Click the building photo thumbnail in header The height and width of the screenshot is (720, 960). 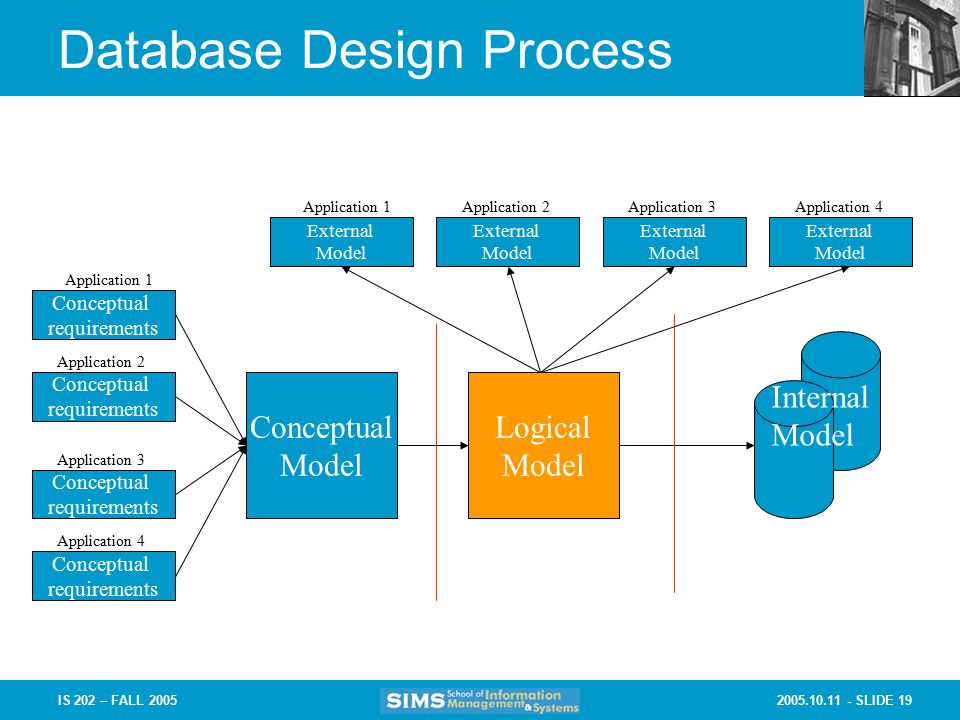(912, 48)
